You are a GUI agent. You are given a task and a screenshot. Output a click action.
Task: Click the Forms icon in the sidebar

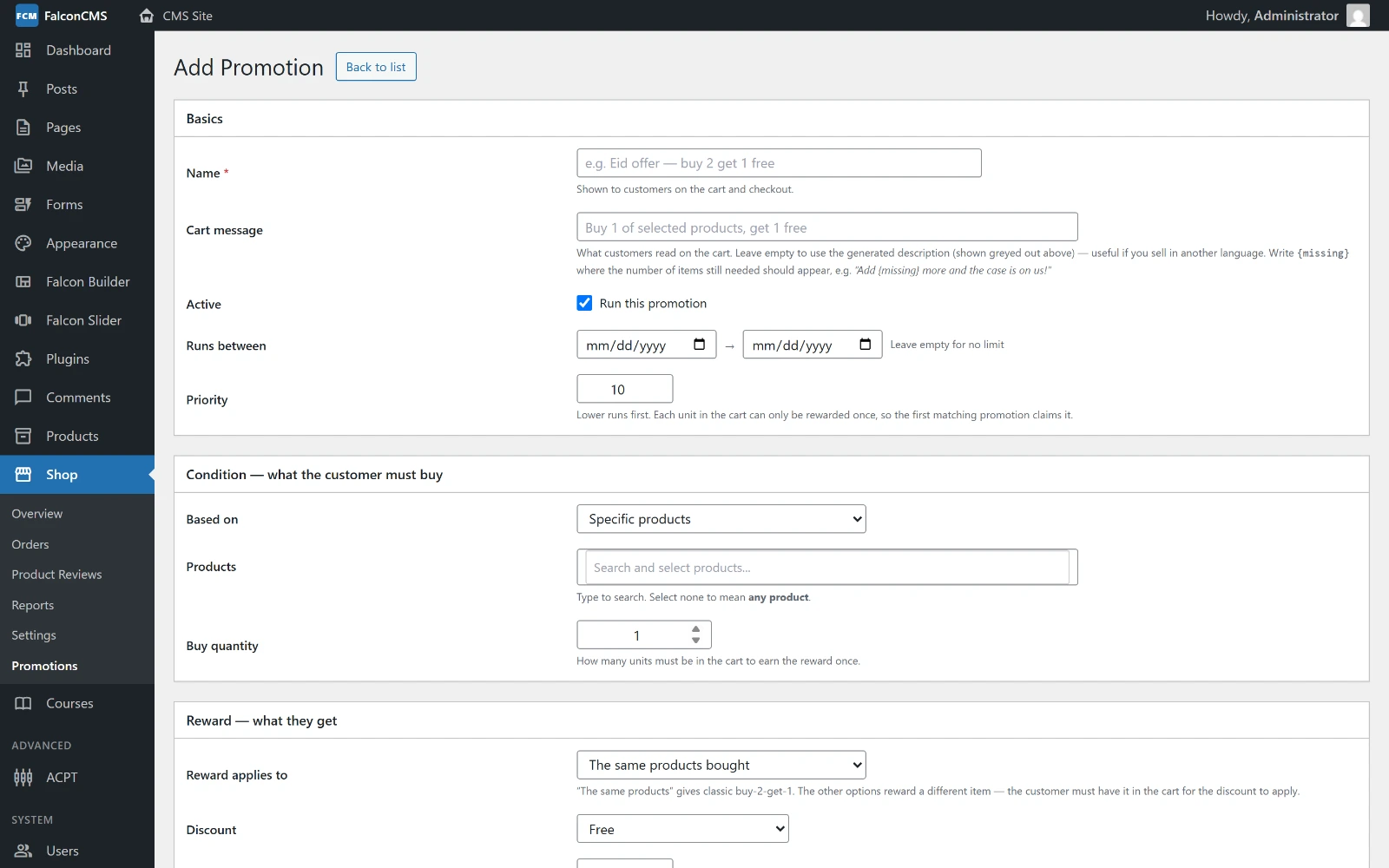[x=23, y=205]
